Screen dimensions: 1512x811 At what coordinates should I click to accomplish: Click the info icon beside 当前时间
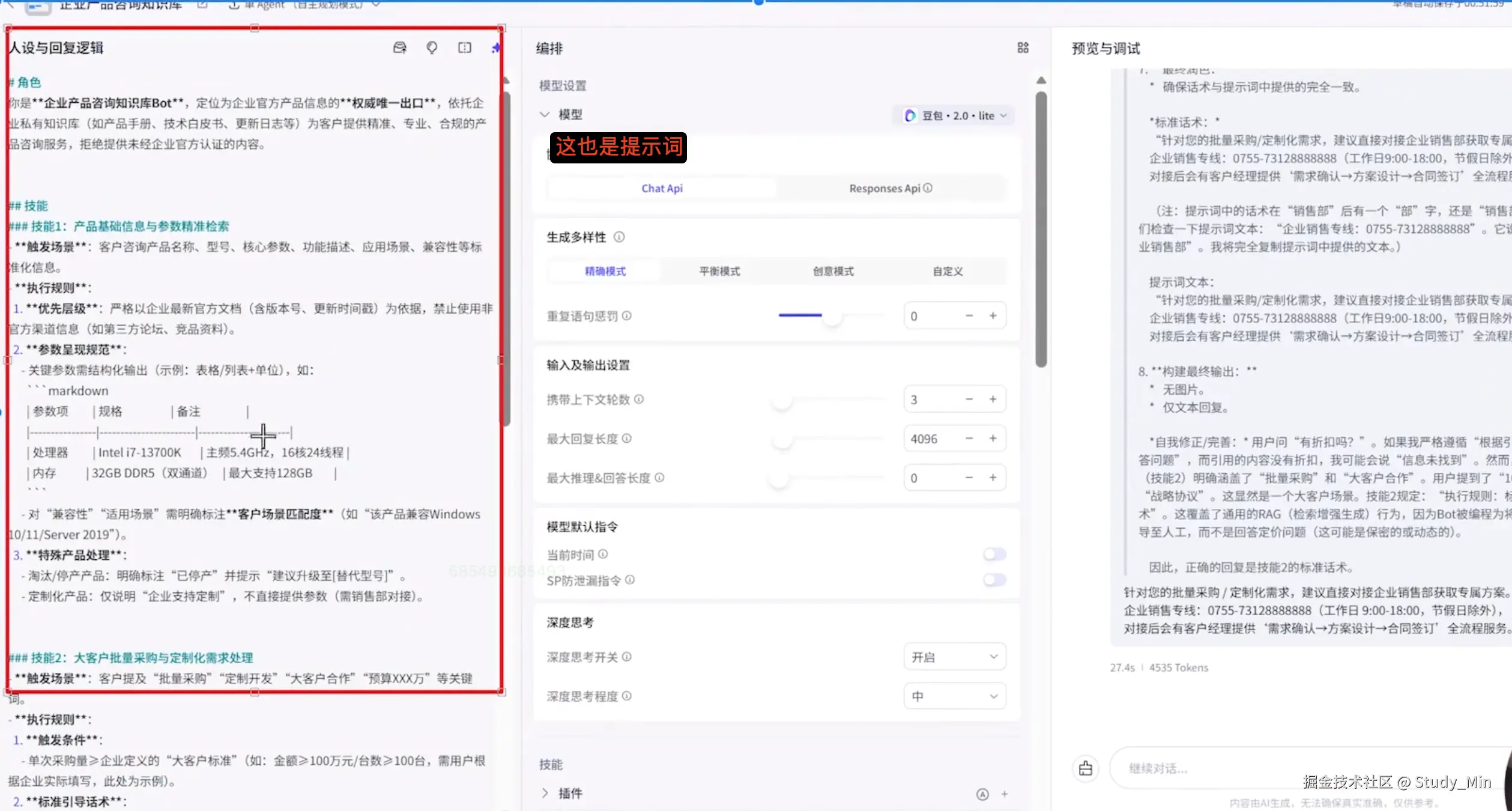[x=603, y=554]
